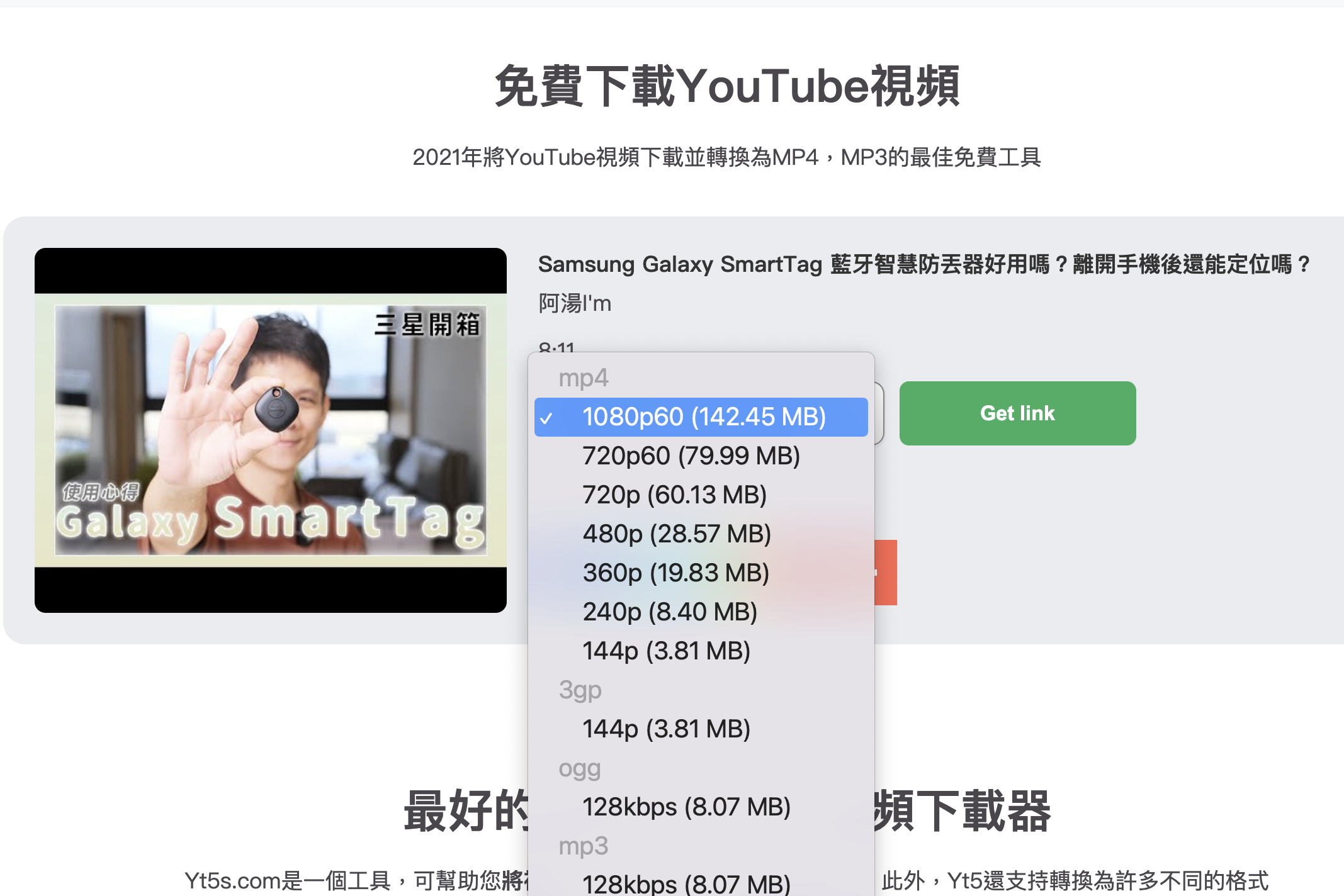
Task: Pick the 720p (60.13 MB) download quality
Action: coord(674,495)
